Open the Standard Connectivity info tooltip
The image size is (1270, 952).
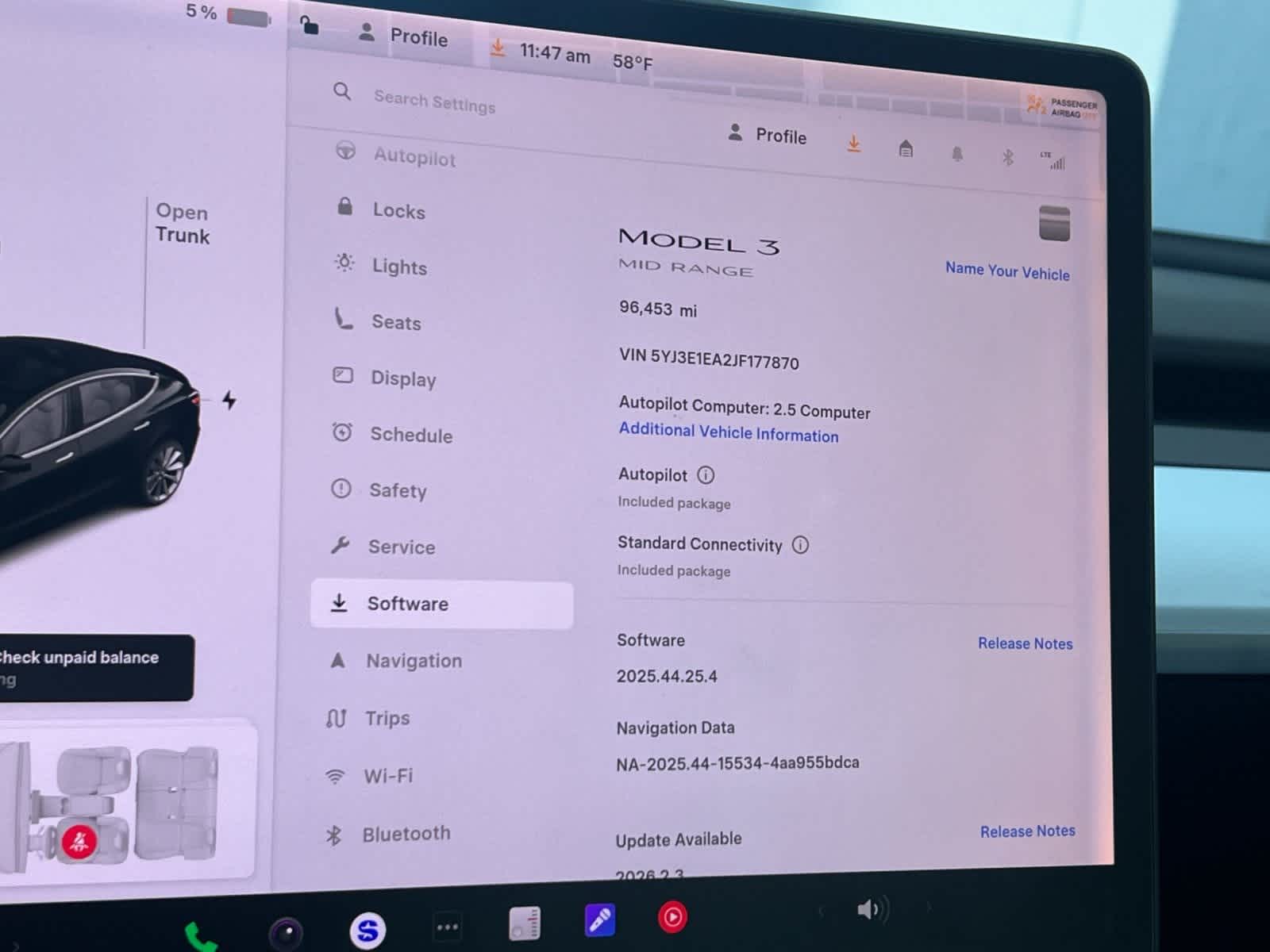801,545
